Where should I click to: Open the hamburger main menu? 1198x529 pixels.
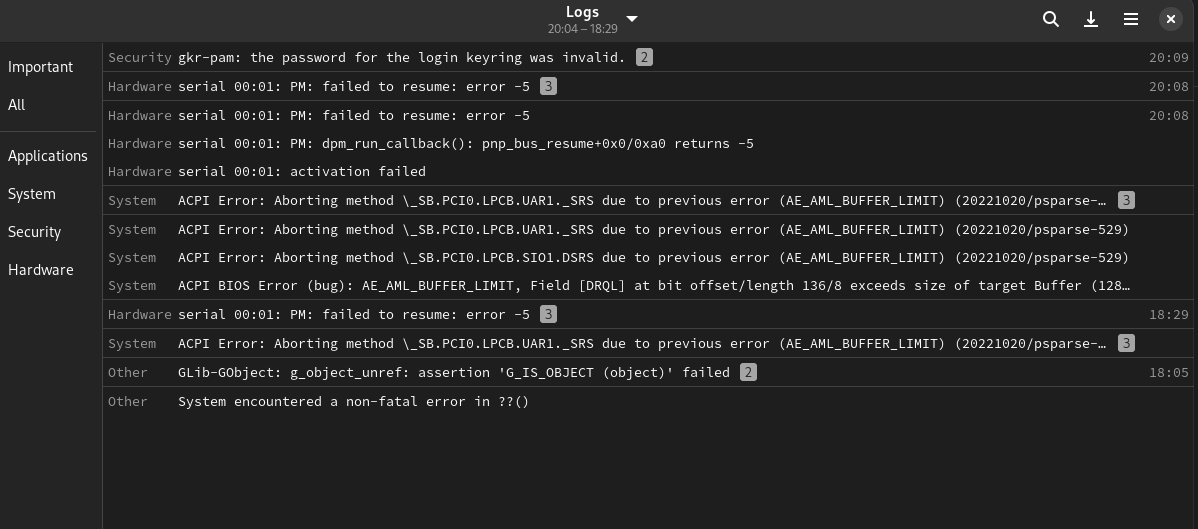[x=1131, y=19]
